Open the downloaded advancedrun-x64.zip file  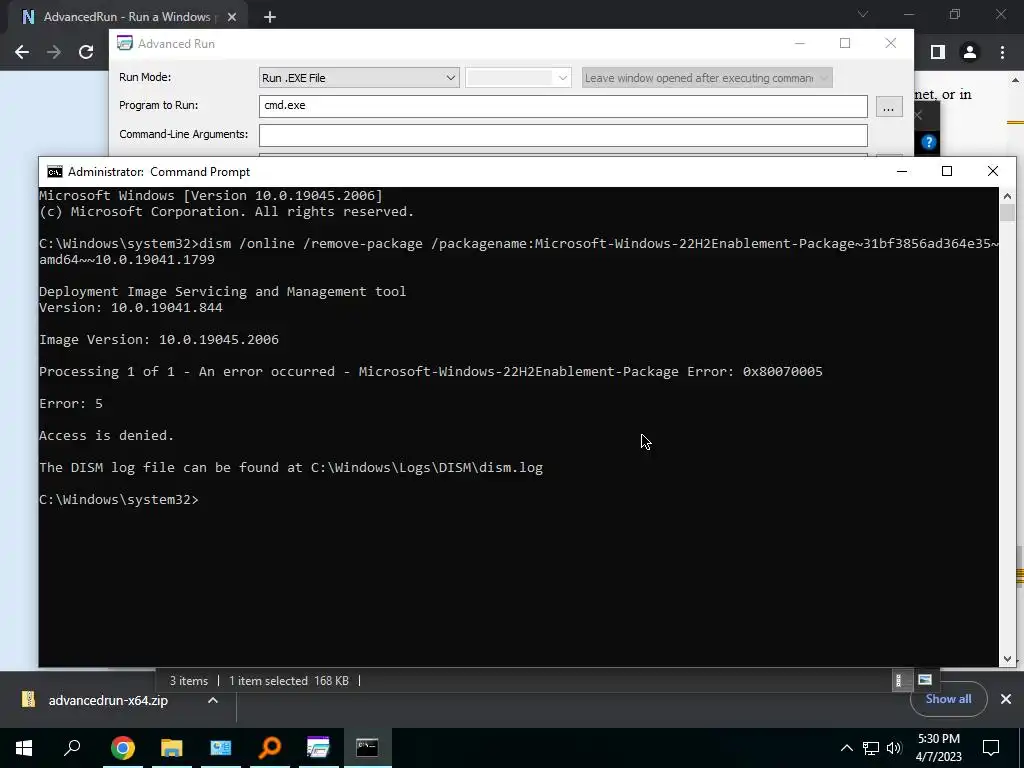pyautogui.click(x=108, y=700)
